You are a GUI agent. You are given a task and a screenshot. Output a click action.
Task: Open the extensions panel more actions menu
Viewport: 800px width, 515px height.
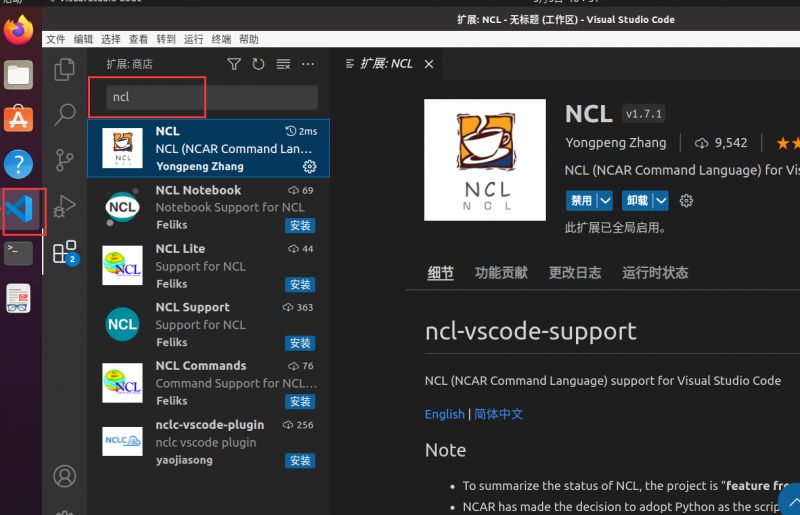coord(308,64)
